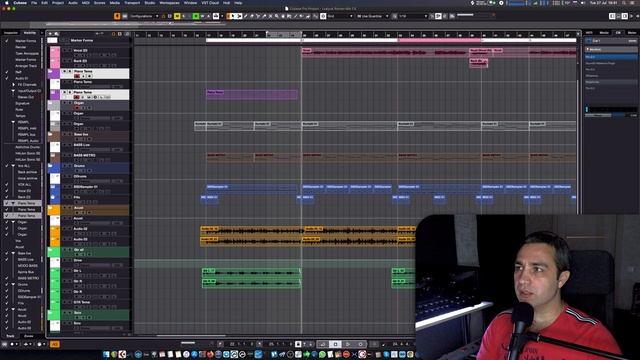Open the MIDI menu
This screenshot has width=640, height=360.
coord(85,2)
